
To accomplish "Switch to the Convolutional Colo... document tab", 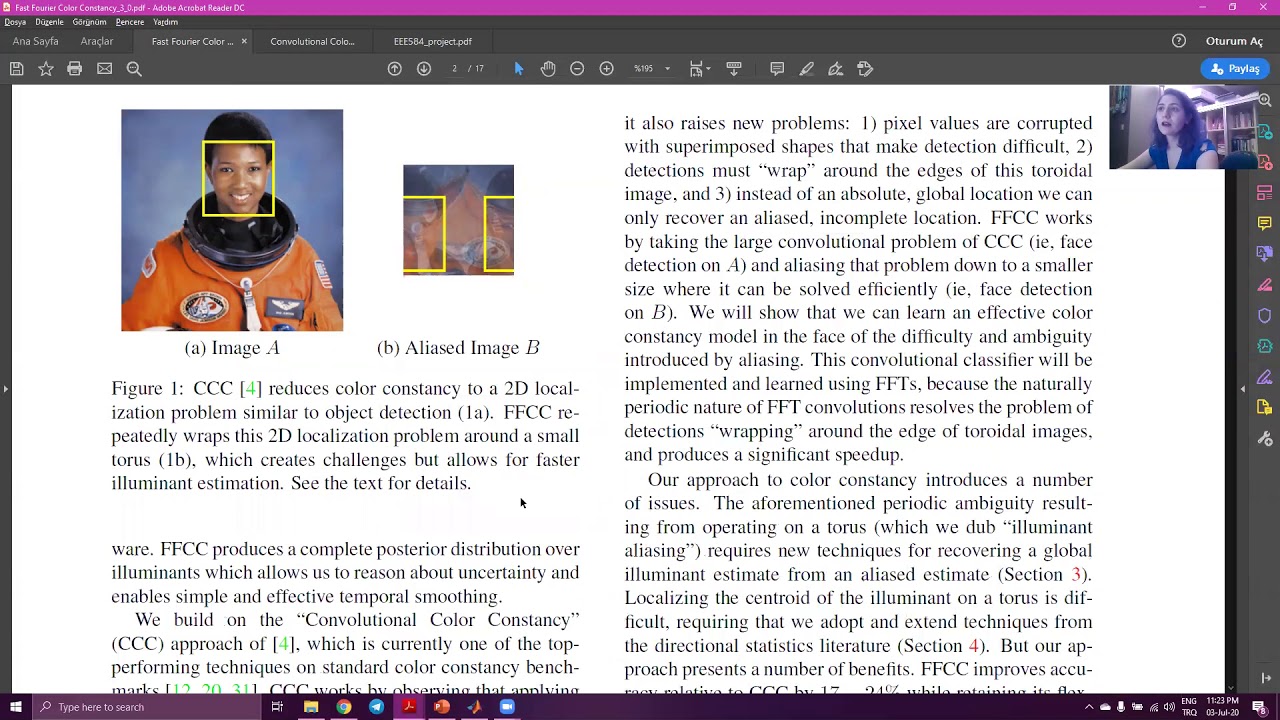I will click(x=312, y=41).
